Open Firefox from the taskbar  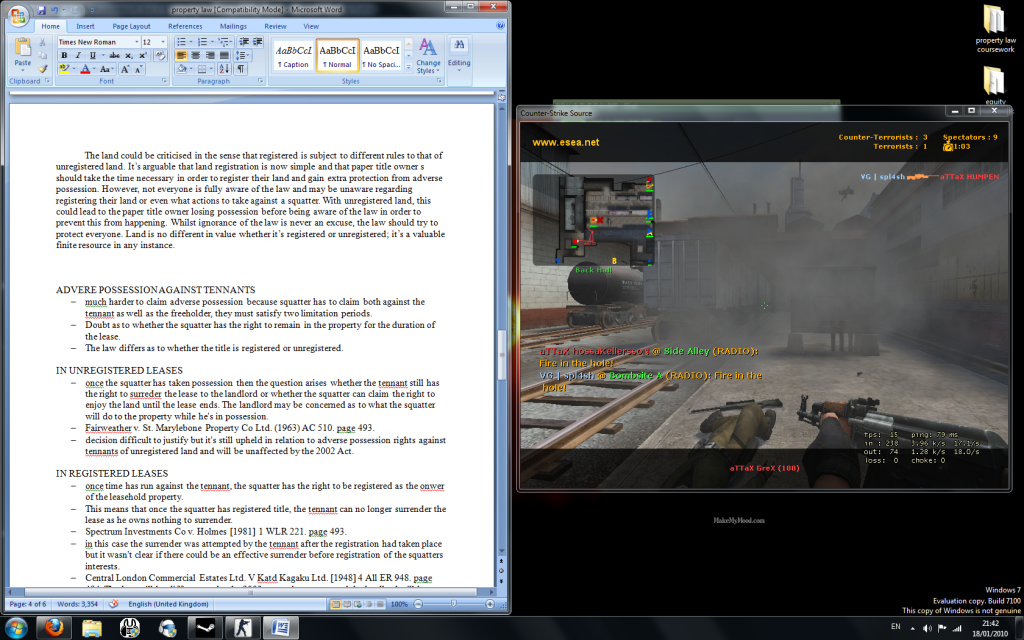[54, 628]
